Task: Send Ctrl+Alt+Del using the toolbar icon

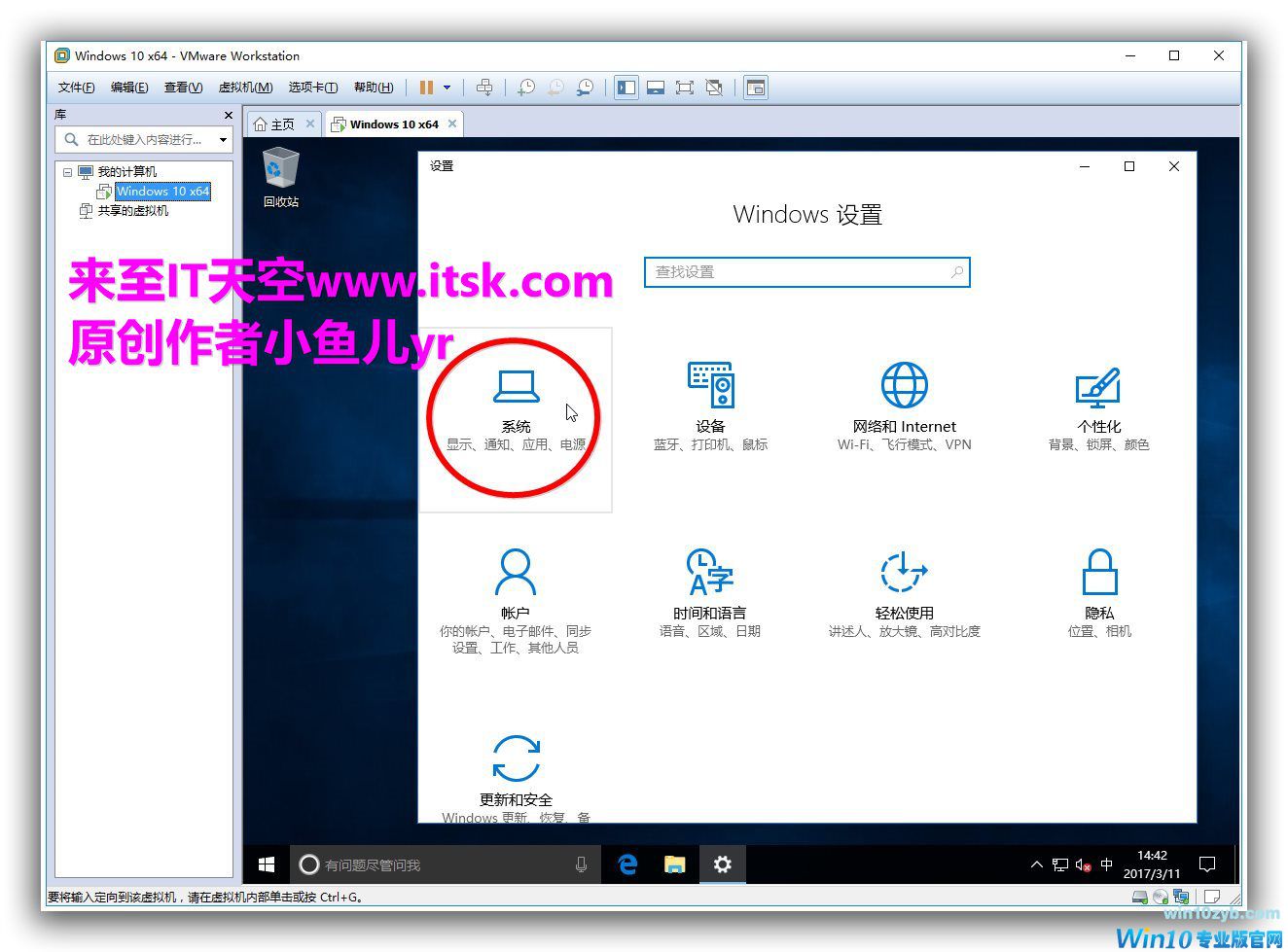Action: coord(484,88)
